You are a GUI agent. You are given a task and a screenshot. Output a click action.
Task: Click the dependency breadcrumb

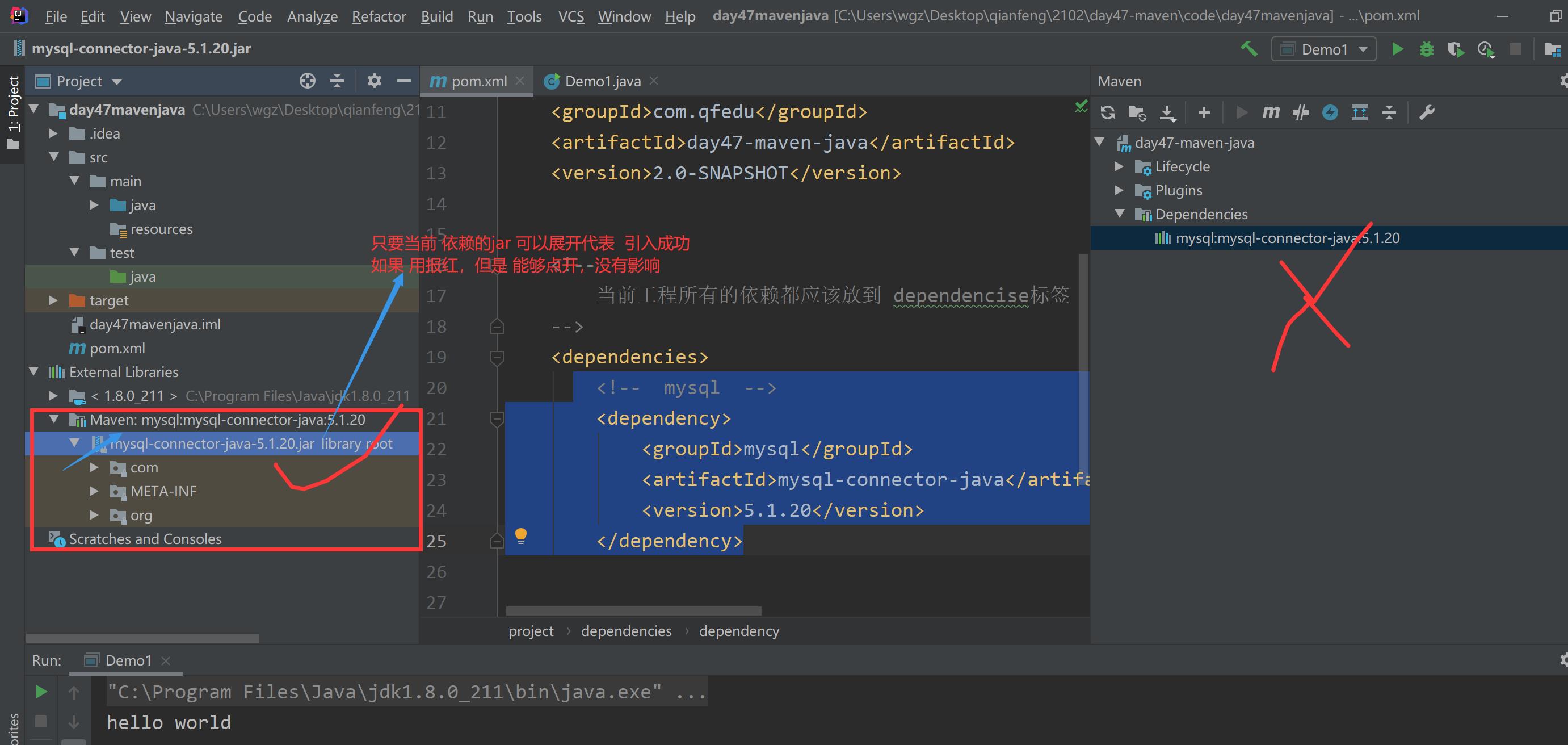coord(739,631)
